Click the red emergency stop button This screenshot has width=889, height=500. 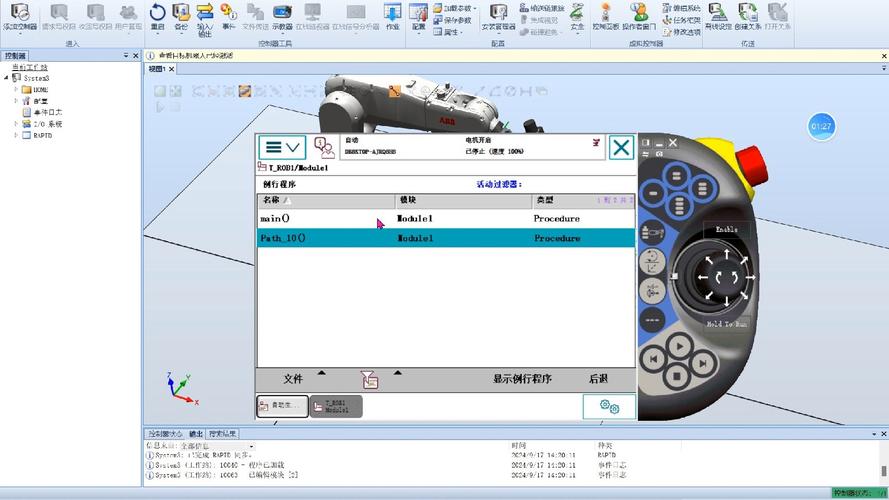[x=751, y=166]
